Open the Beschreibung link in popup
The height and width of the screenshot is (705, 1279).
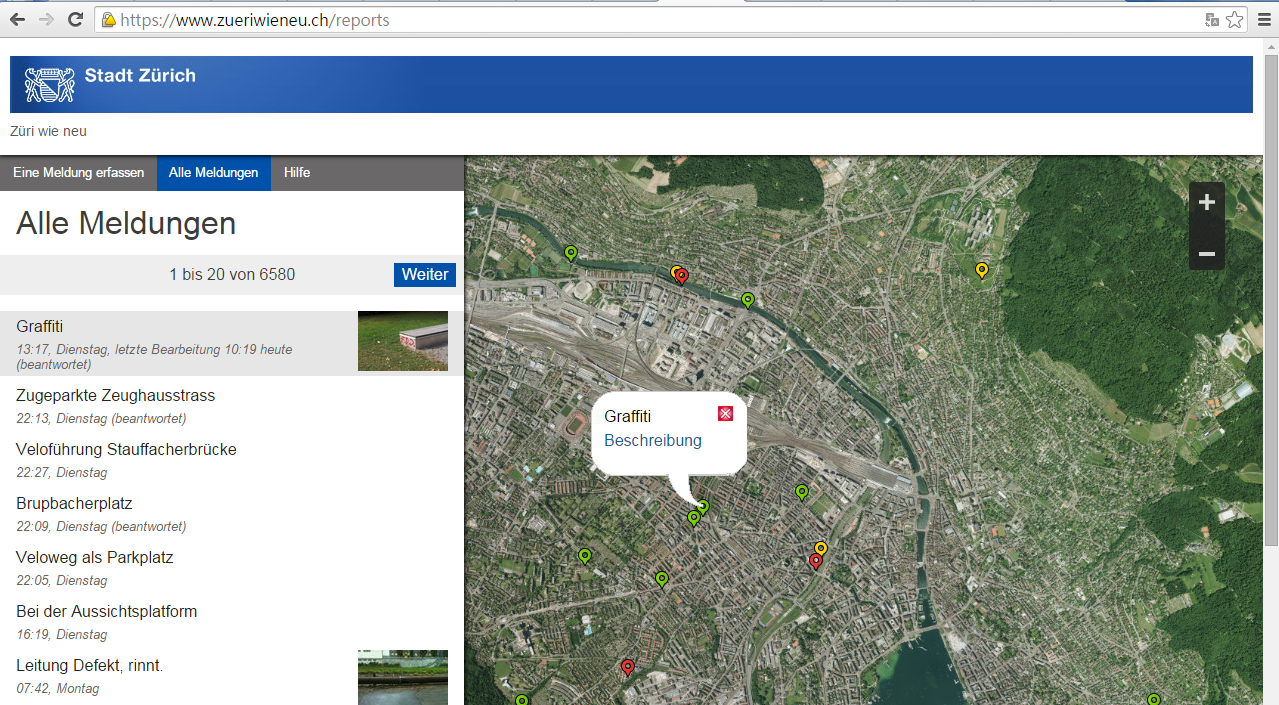[652, 441]
